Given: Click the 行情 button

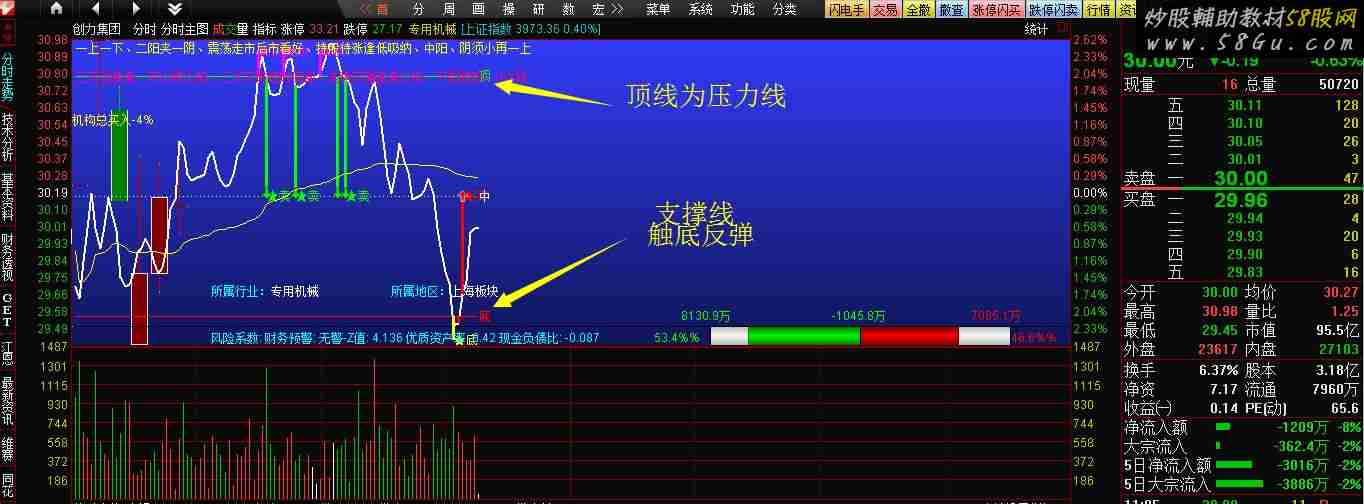Looking at the screenshot, I should (1099, 9).
